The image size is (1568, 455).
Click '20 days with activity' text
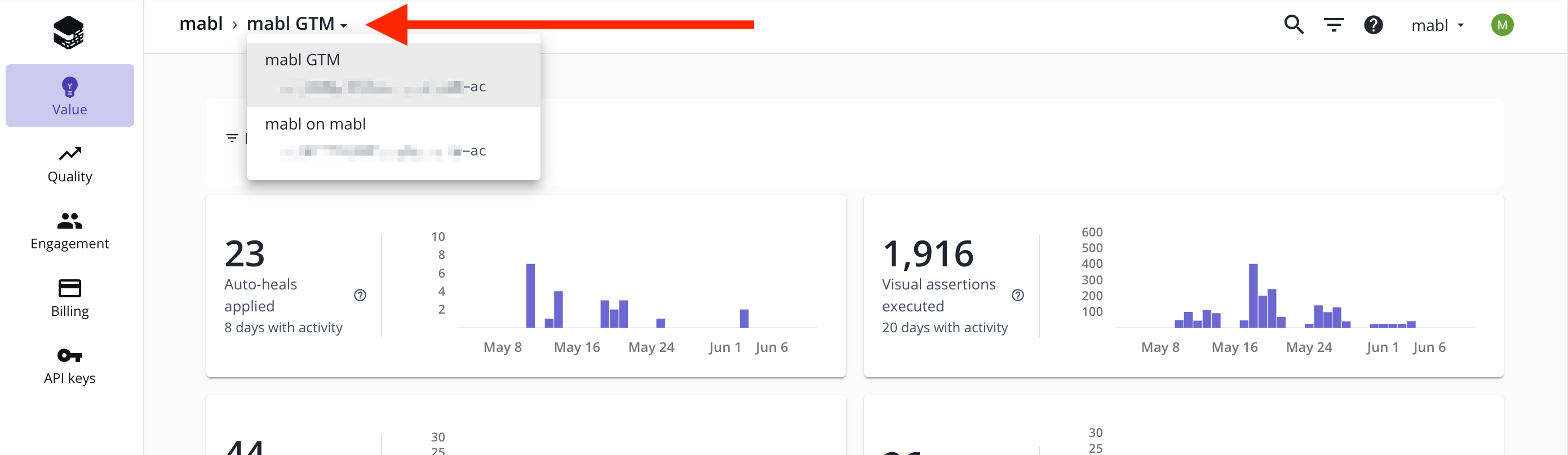click(x=945, y=327)
